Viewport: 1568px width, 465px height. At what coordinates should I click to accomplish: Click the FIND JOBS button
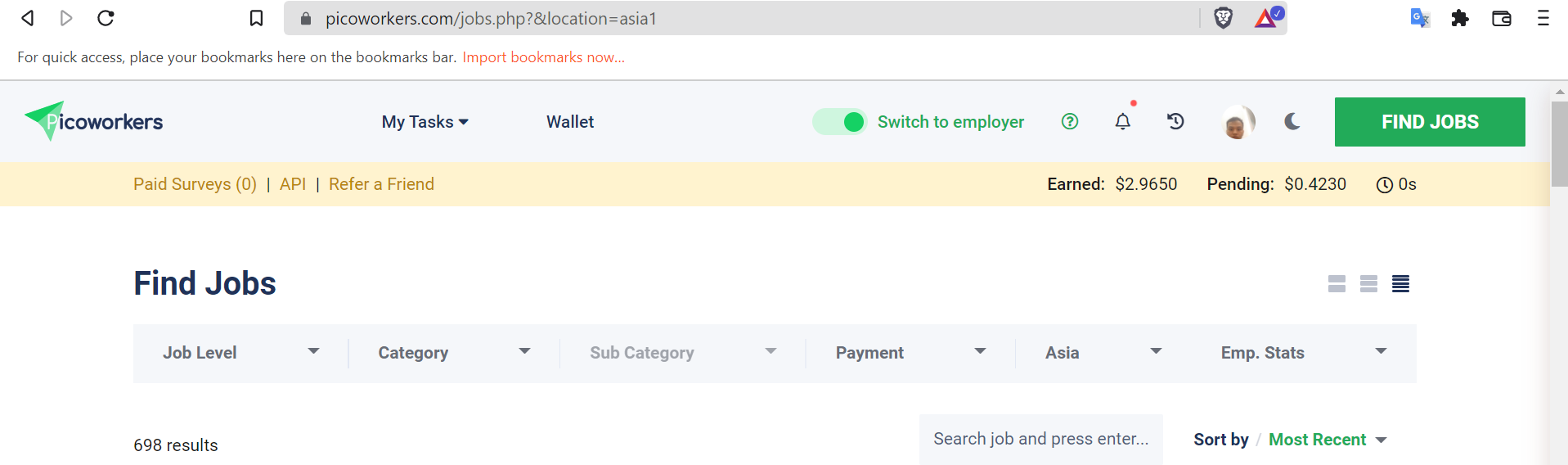point(1429,122)
